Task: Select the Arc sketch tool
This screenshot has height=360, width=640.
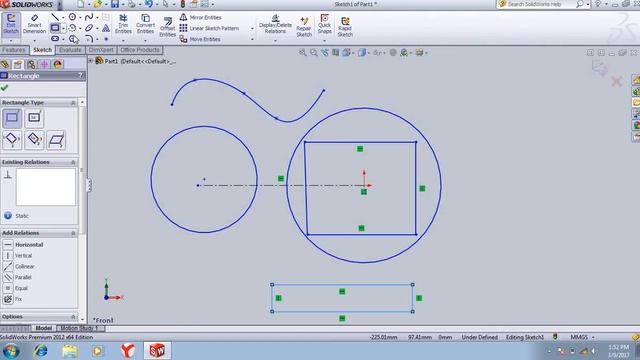Action: (x=72, y=28)
